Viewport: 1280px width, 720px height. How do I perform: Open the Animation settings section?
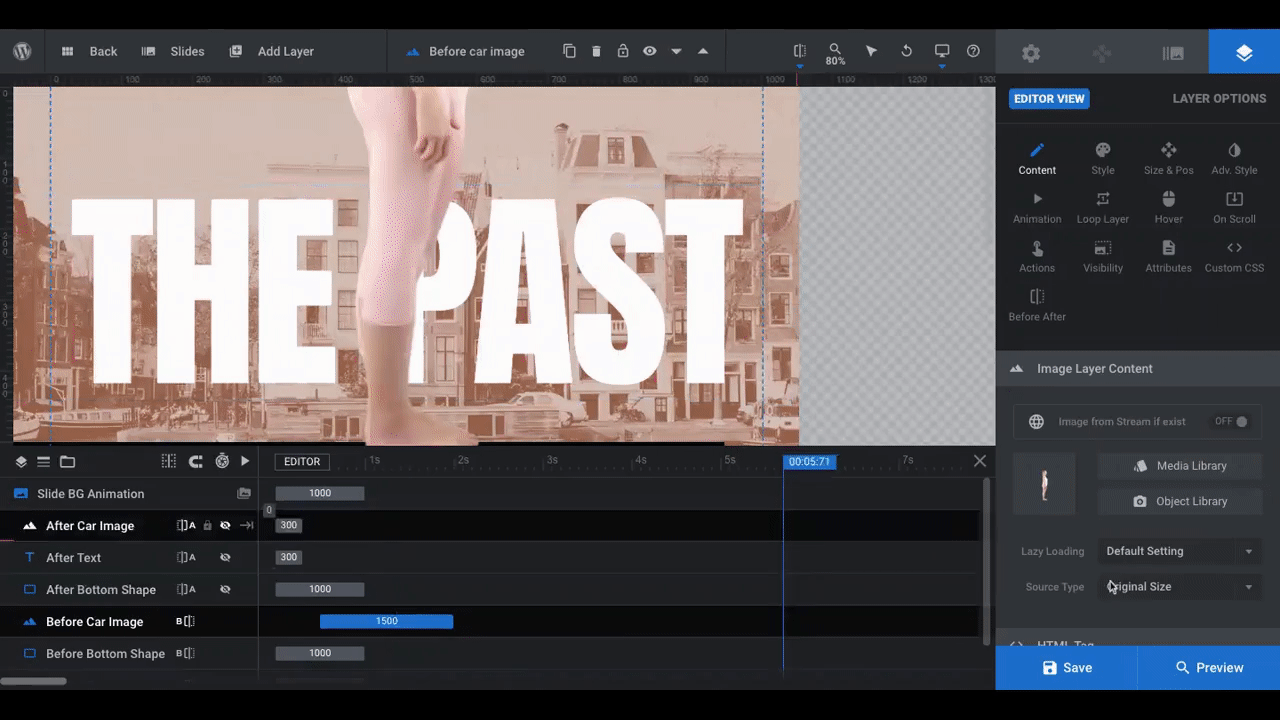pyautogui.click(x=1037, y=208)
